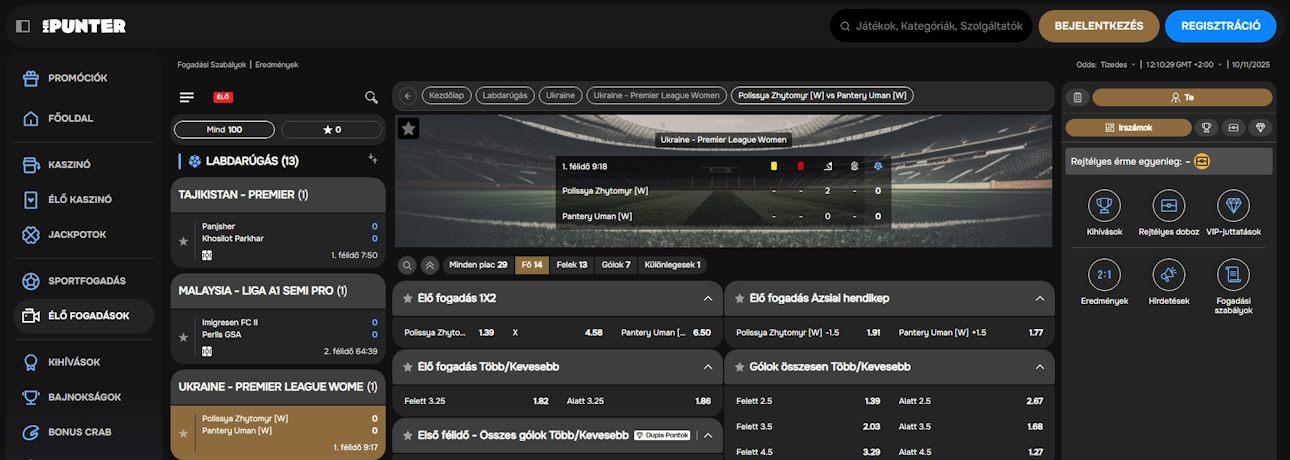
Task: Collapse the Élő fogadás Ázsiai hendikep market
Action: pos(1038,298)
